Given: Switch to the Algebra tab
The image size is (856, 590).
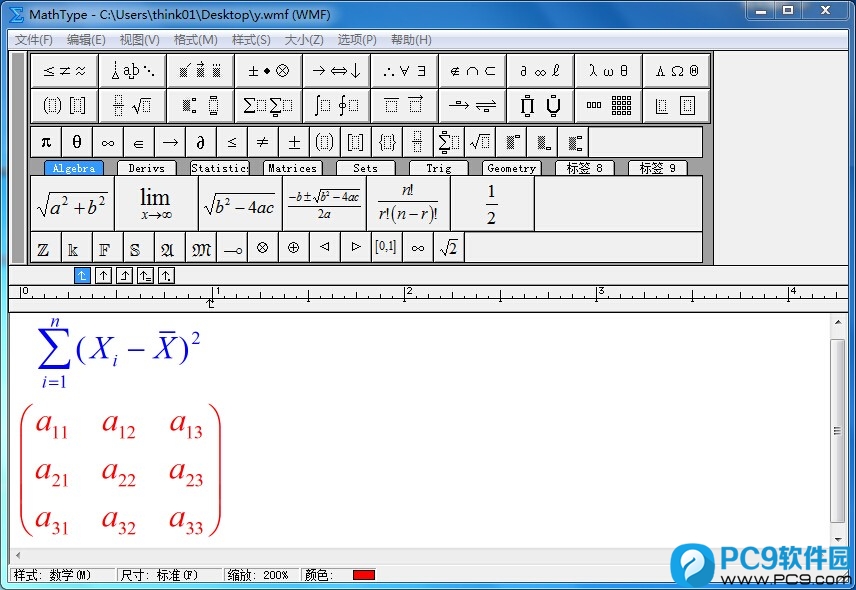Looking at the screenshot, I should [74, 168].
